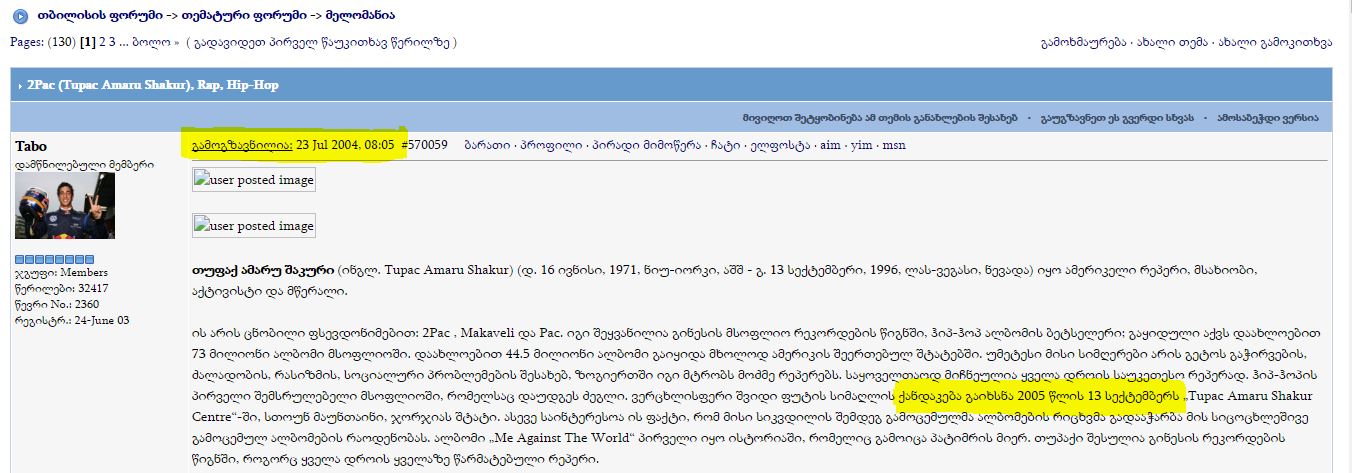Go to page 3 of the thread
This screenshot has height=473, width=1352.
(x=113, y=43)
